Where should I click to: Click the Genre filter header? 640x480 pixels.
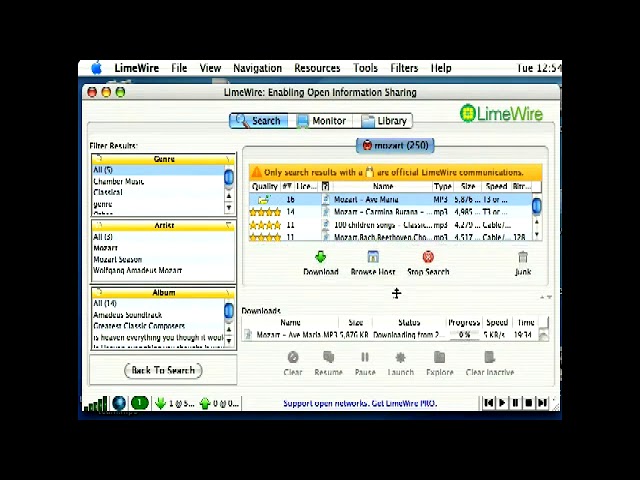[x=164, y=159]
